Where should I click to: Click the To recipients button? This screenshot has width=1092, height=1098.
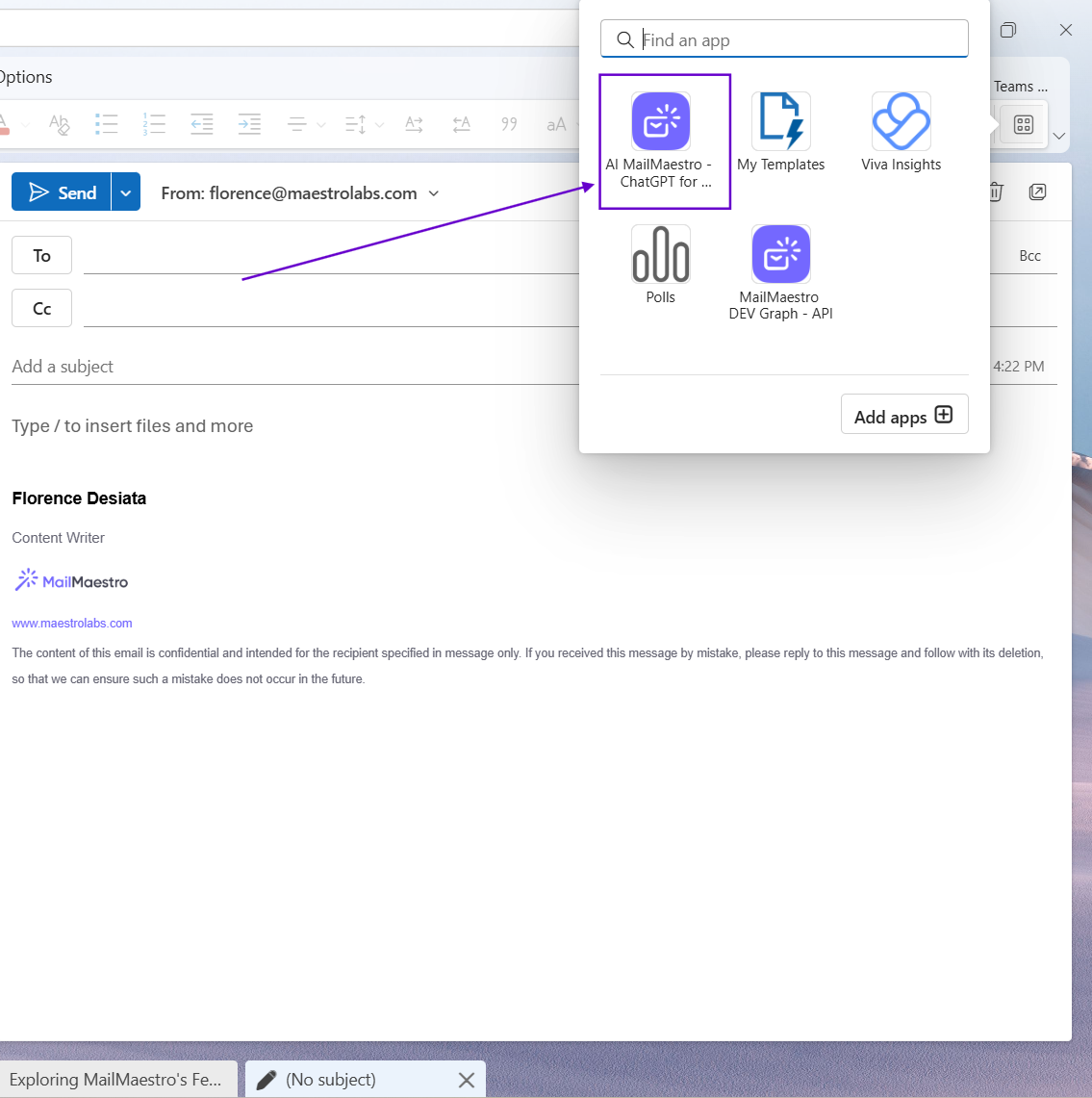pyautogui.click(x=41, y=256)
